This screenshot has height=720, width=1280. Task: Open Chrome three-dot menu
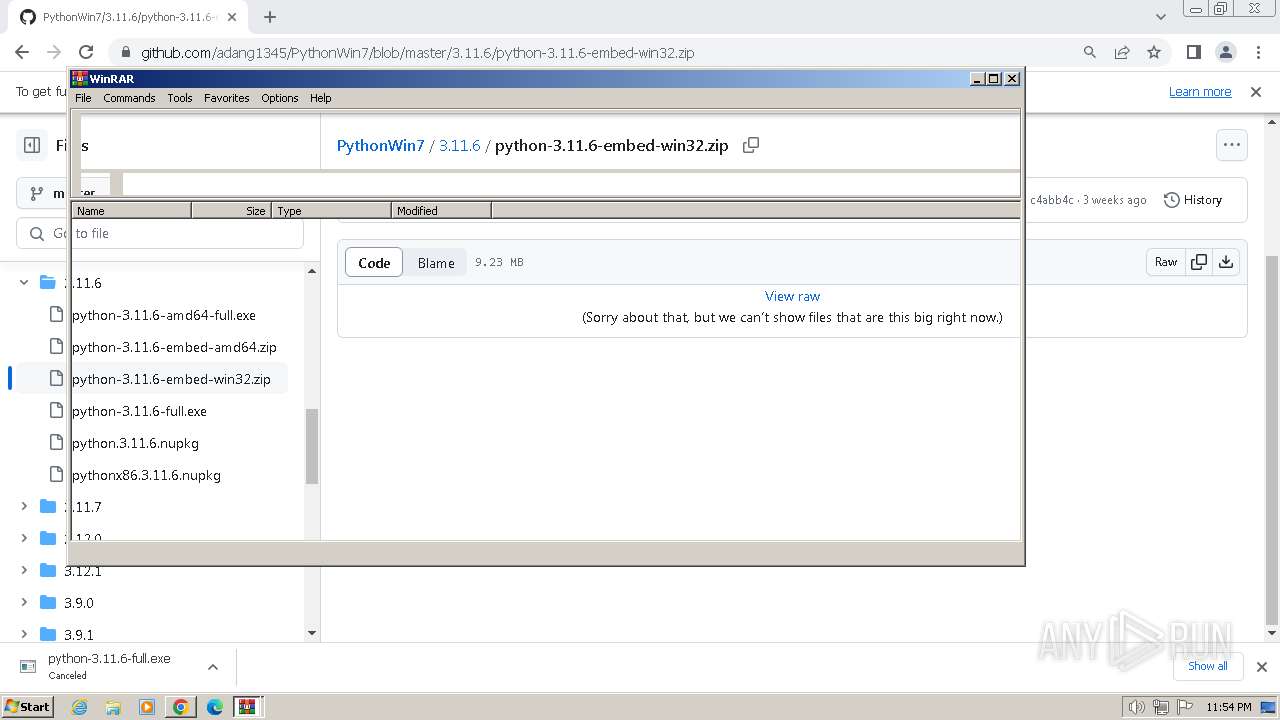1257,52
